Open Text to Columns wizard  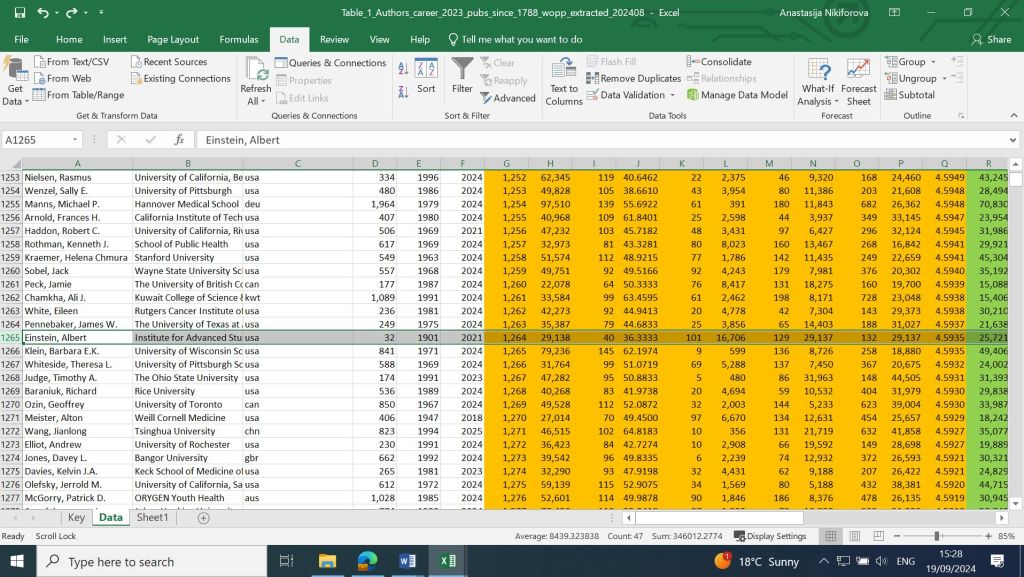tap(564, 80)
